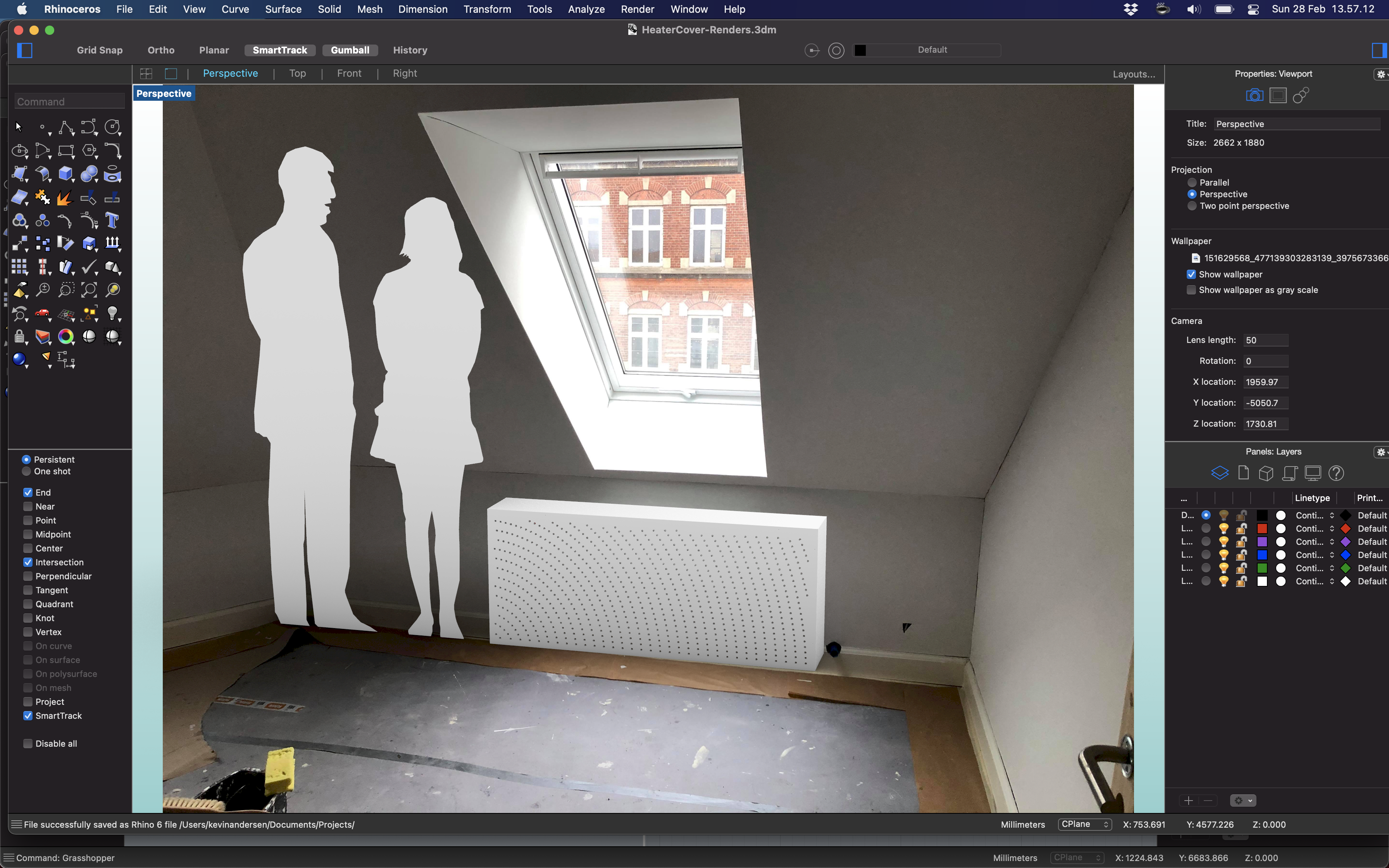This screenshot has height=868, width=1389.
Task: Select the Circle tool
Action: coord(112,127)
